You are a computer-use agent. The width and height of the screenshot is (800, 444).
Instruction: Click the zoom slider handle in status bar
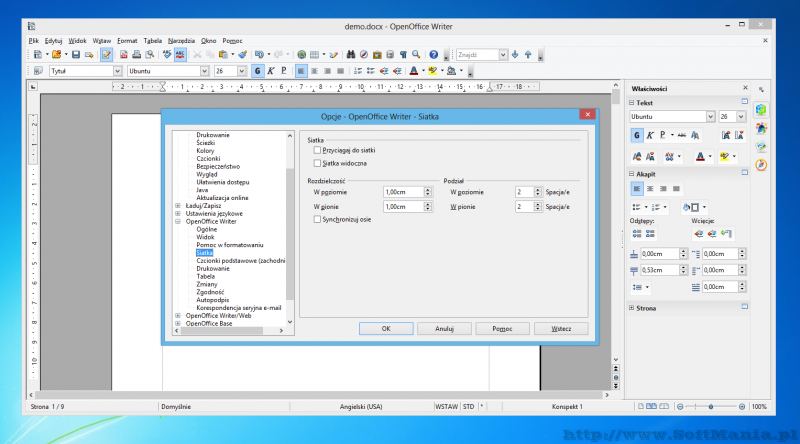pyautogui.click(x=711, y=407)
